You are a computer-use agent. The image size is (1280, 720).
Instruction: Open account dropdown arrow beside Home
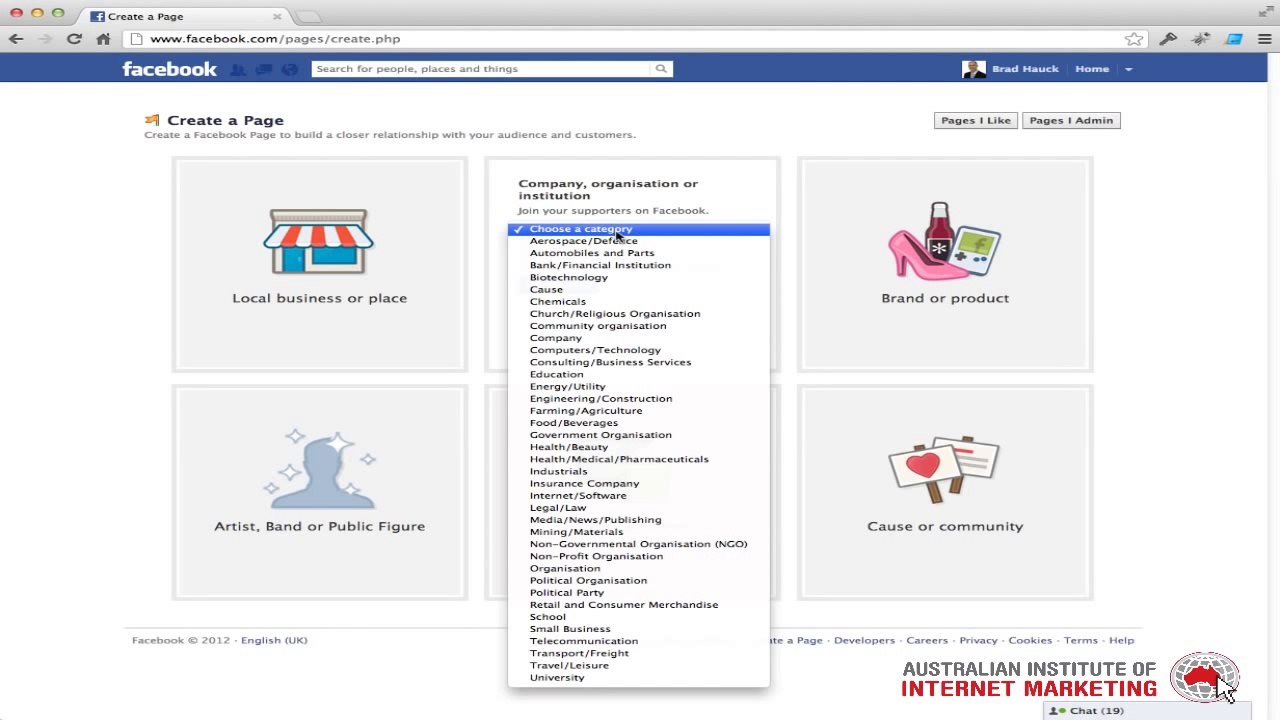click(x=1128, y=69)
